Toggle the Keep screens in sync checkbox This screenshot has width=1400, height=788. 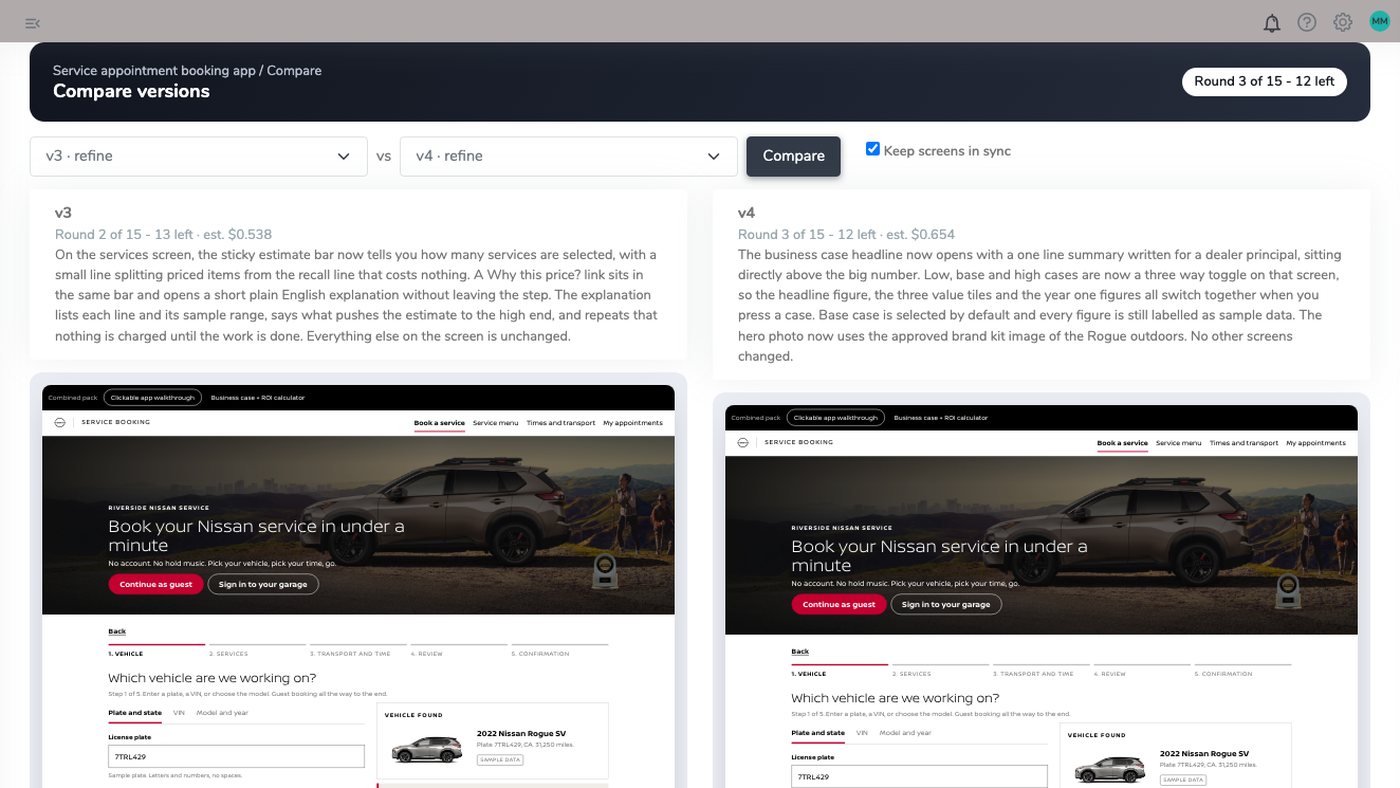[x=873, y=149]
